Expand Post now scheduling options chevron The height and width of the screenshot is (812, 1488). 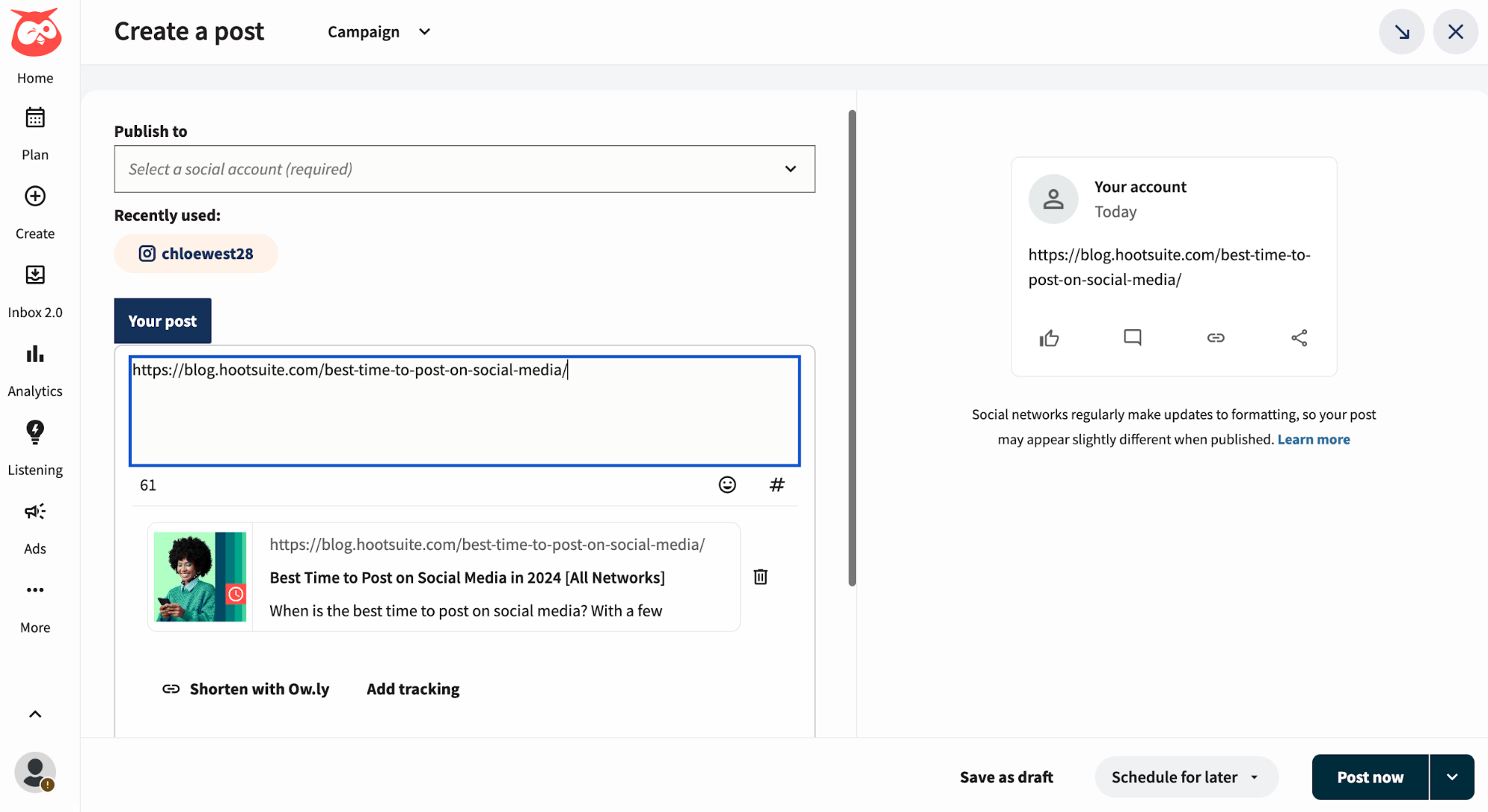1452,776
